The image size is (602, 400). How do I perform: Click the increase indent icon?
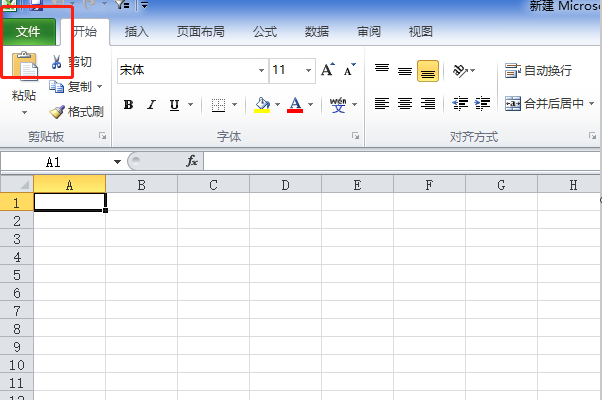(483, 104)
